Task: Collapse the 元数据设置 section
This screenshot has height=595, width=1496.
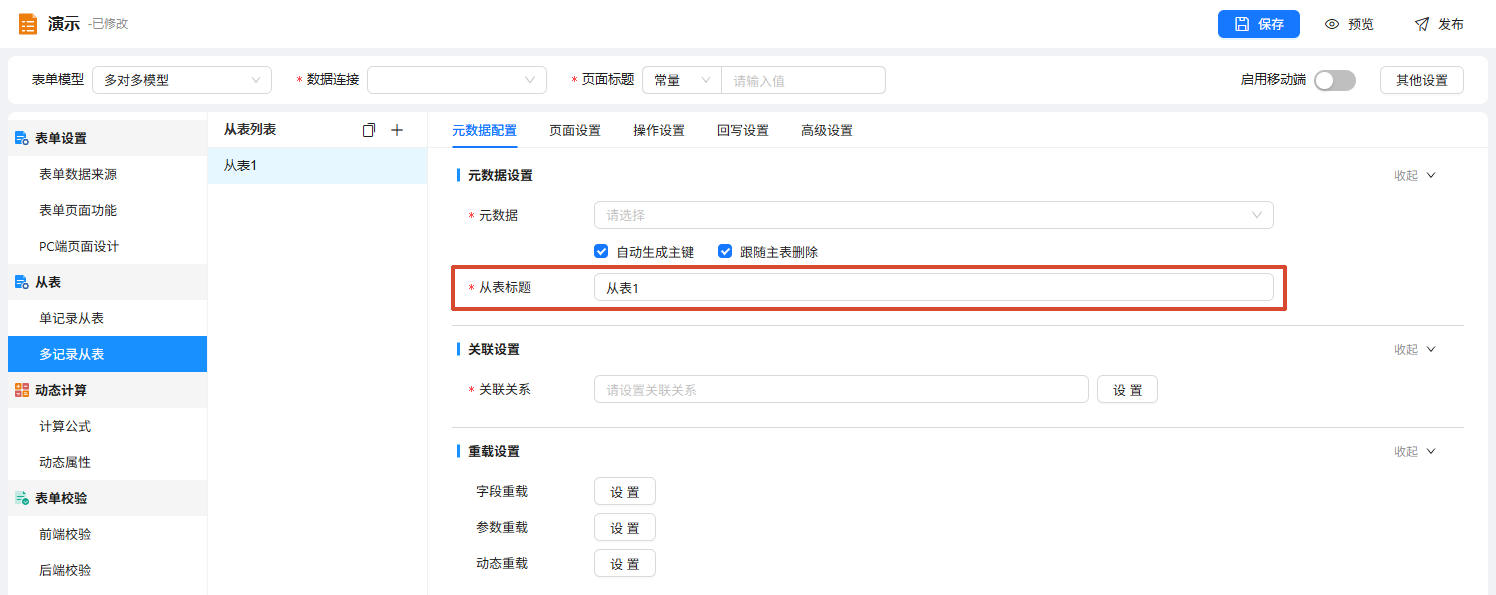Action: [1415, 175]
